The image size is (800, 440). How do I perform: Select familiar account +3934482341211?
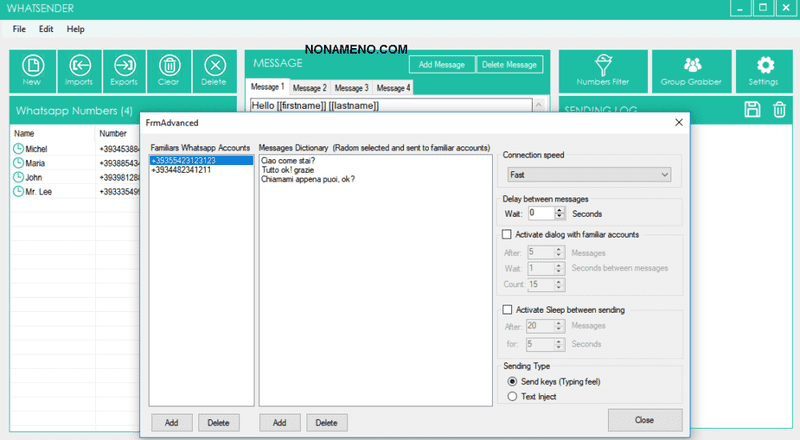pos(181,170)
